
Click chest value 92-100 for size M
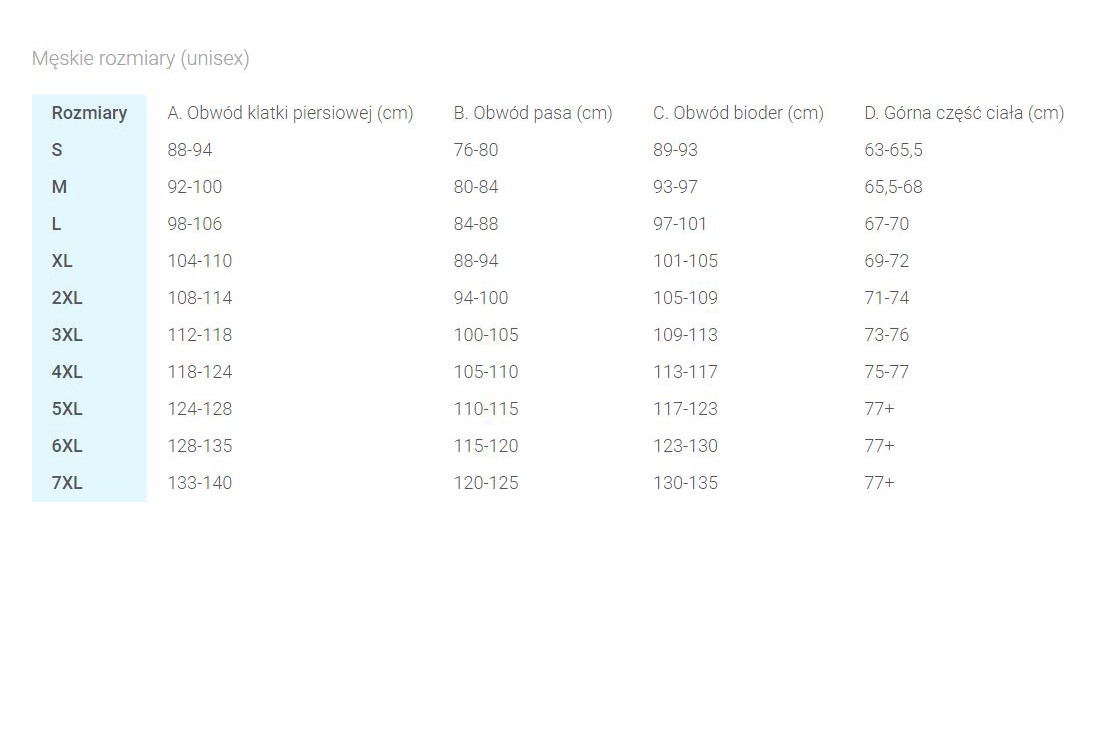195,187
